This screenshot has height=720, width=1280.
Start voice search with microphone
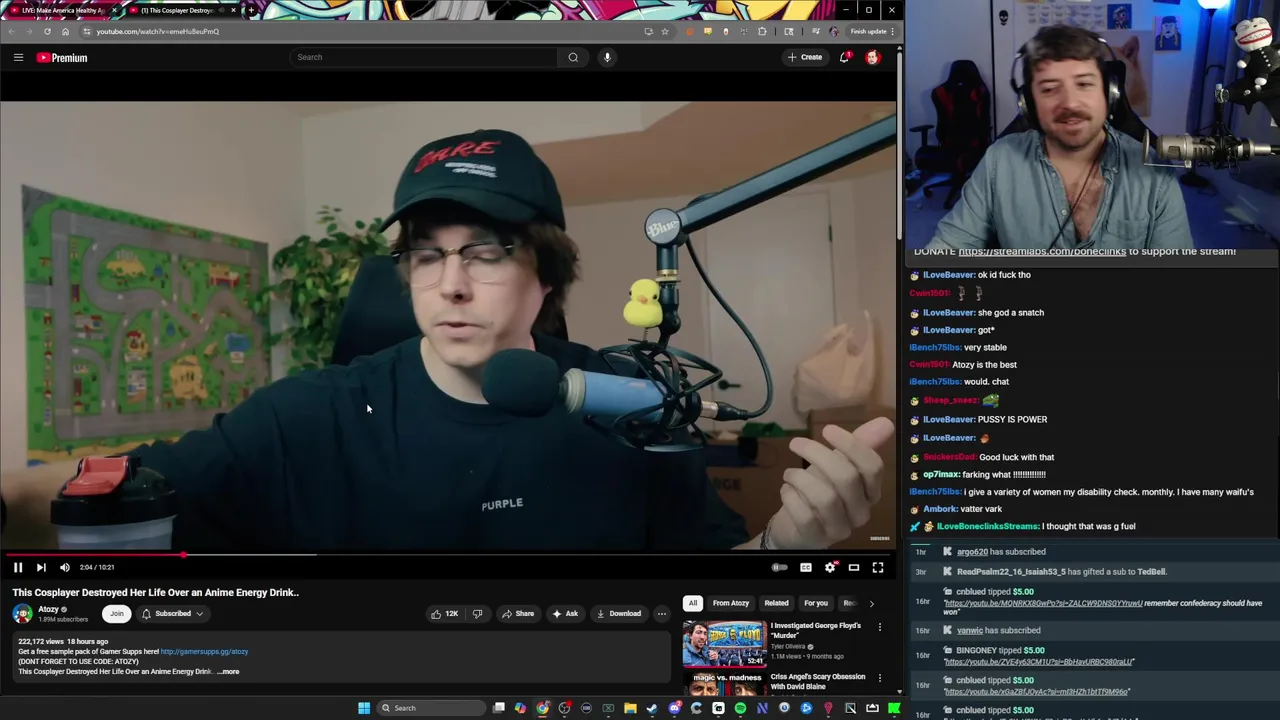coord(607,57)
